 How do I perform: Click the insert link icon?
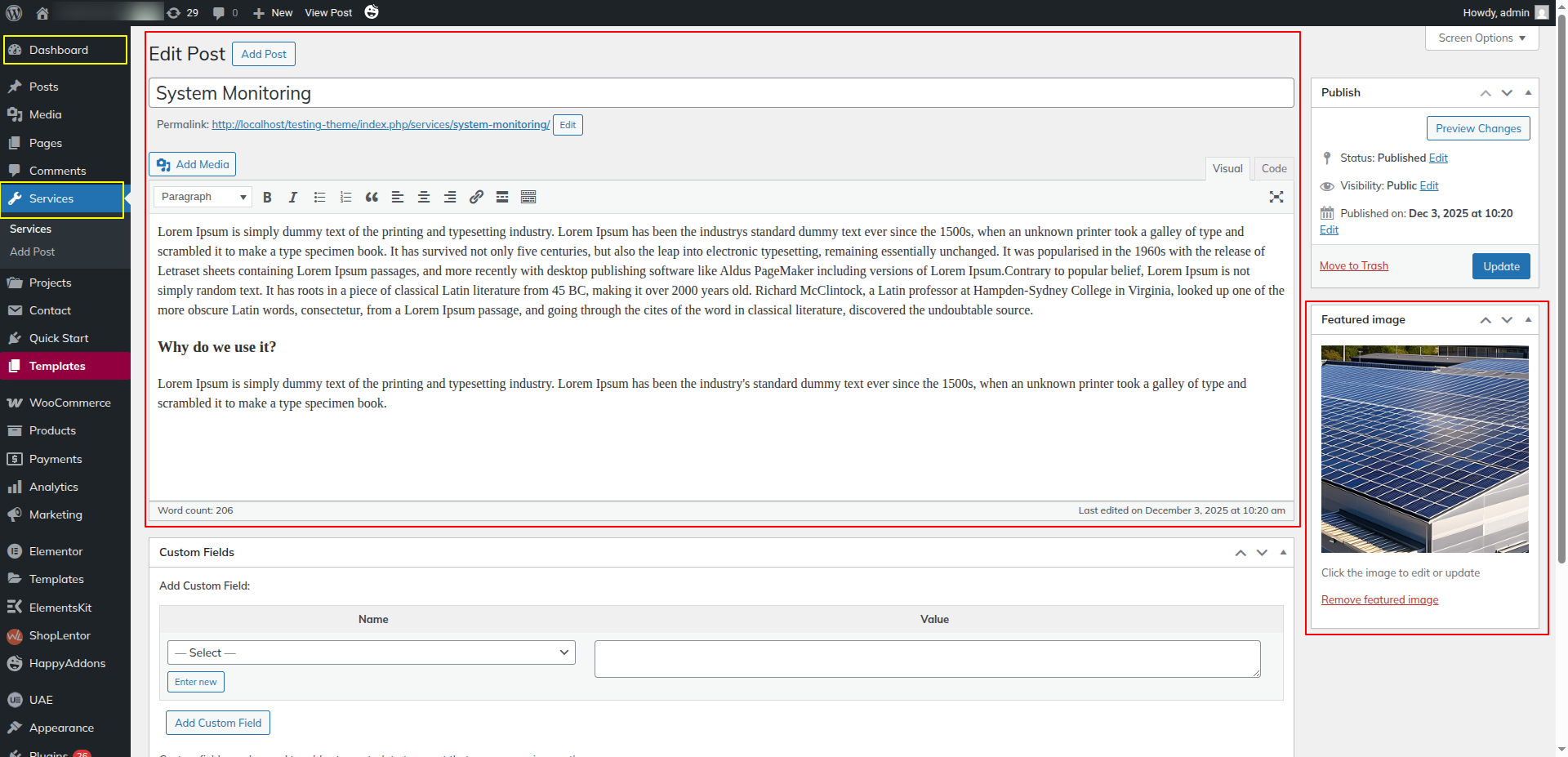pos(476,197)
